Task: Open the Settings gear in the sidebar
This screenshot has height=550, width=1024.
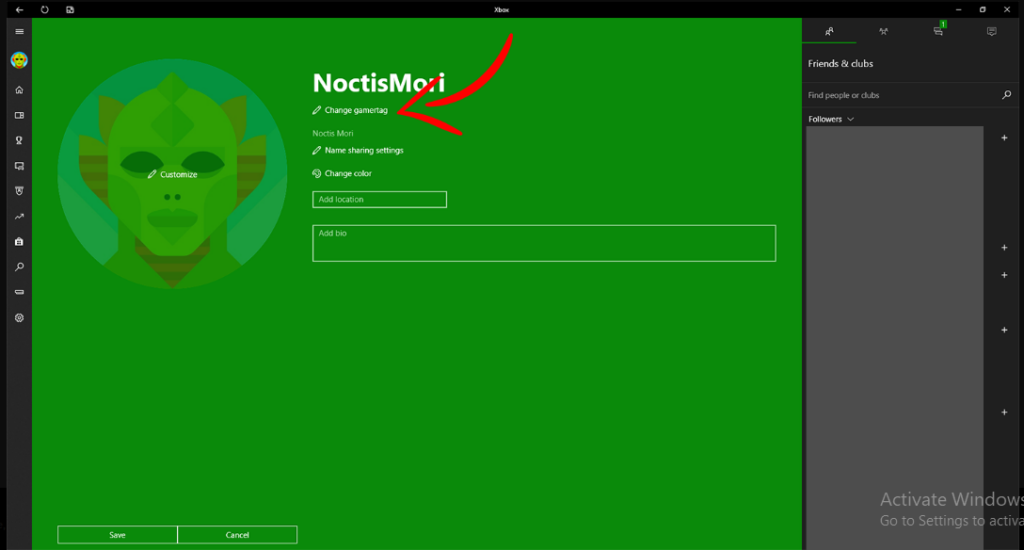Action: [19, 318]
